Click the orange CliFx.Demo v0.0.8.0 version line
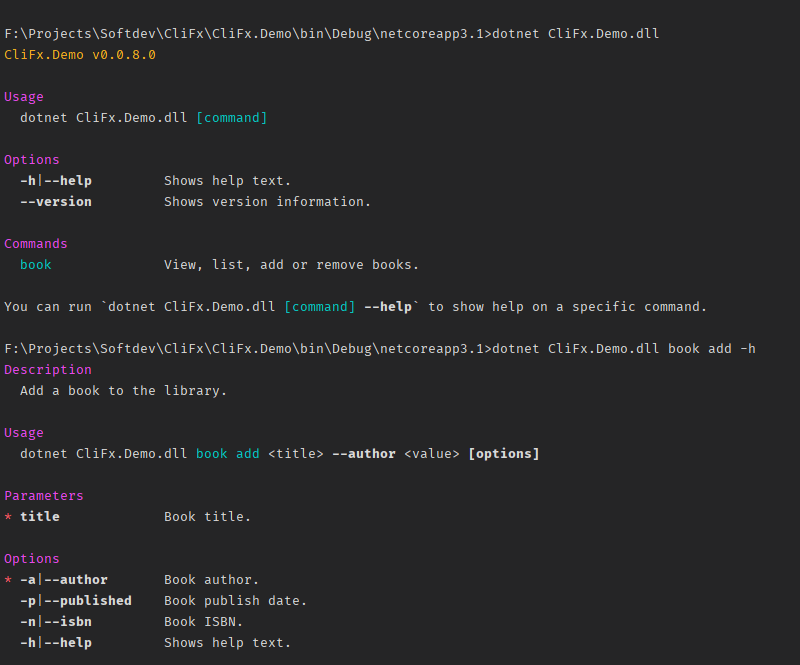 80,55
